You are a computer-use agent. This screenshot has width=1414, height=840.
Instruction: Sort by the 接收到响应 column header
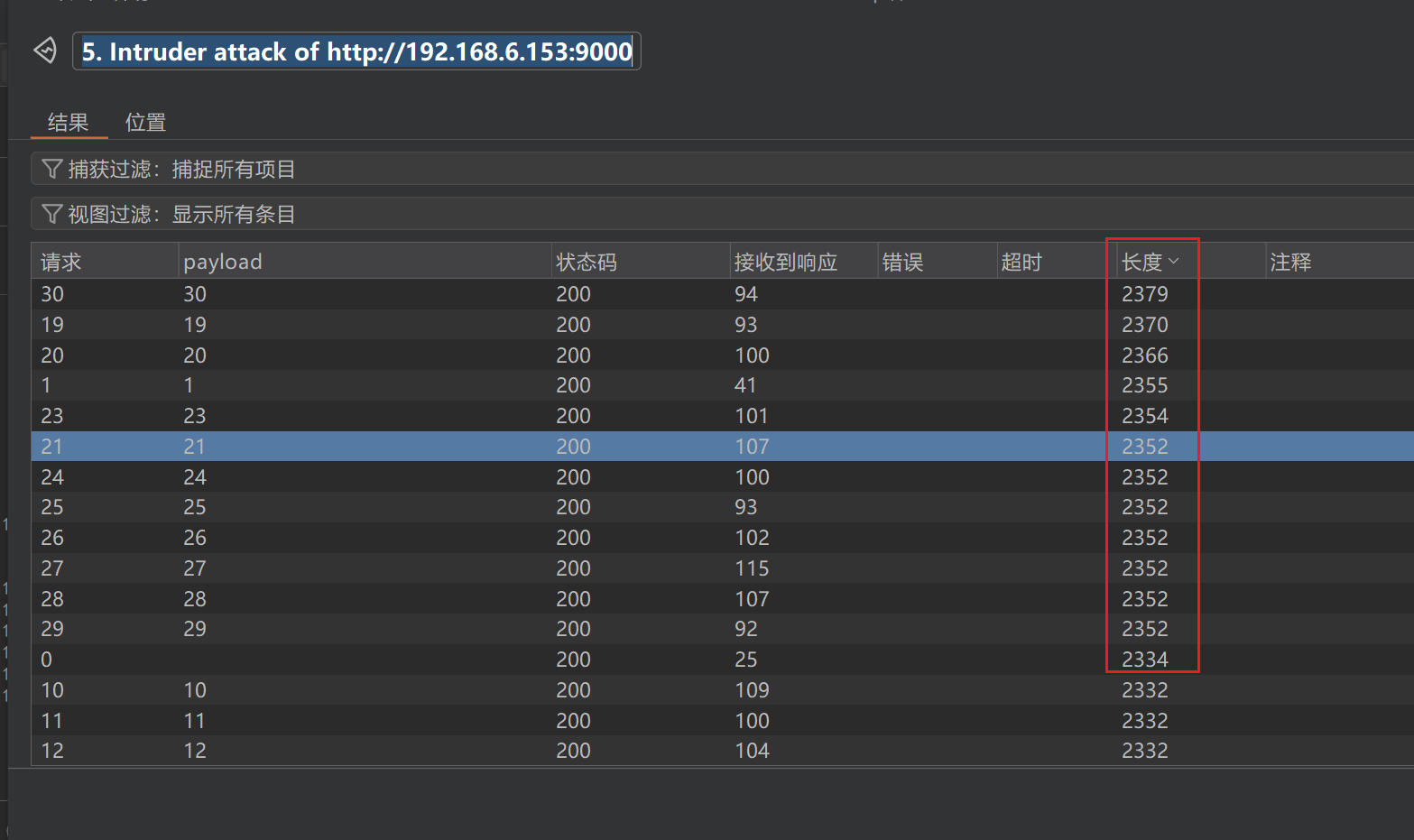(x=785, y=263)
